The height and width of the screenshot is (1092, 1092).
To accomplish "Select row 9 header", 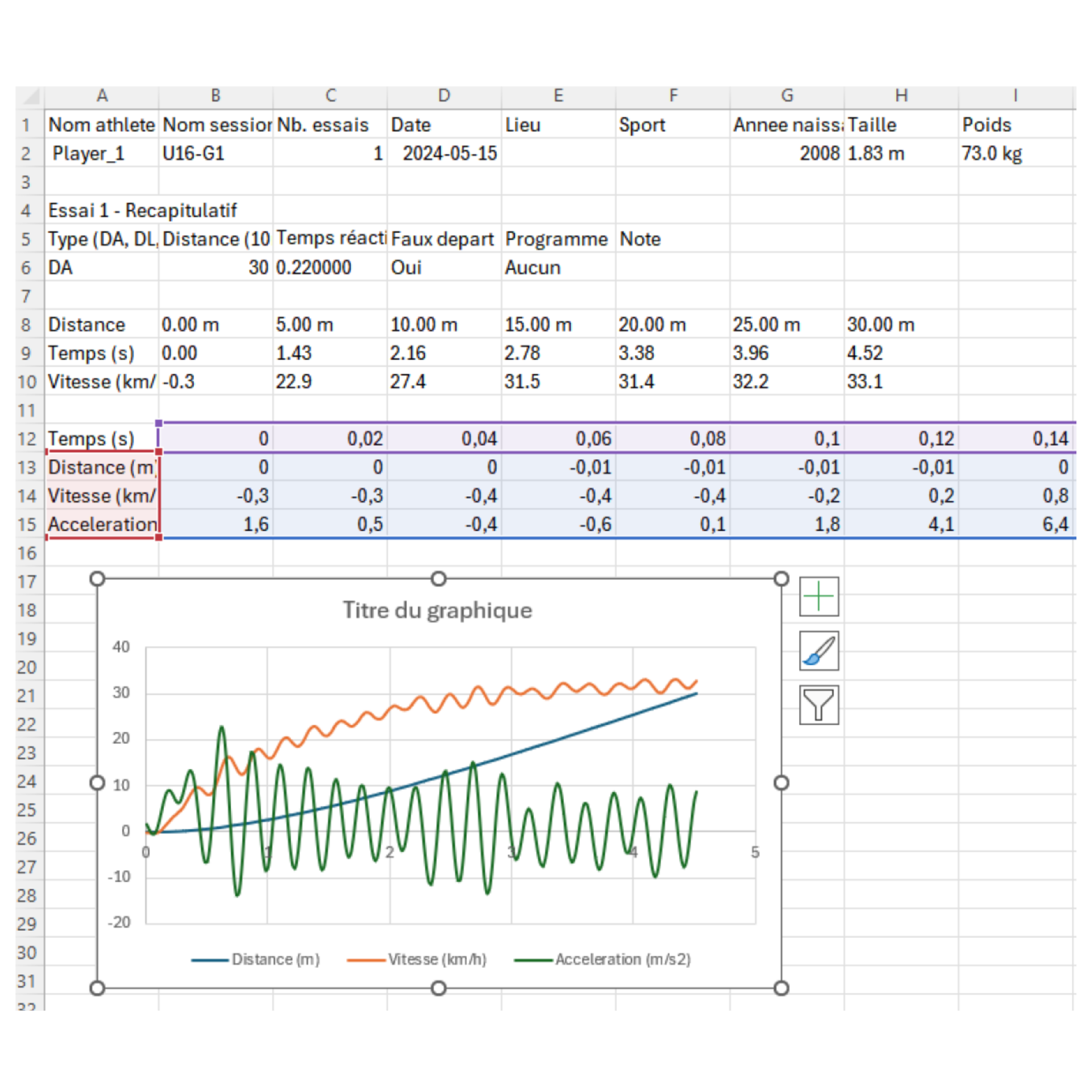I will click(26, 353).
